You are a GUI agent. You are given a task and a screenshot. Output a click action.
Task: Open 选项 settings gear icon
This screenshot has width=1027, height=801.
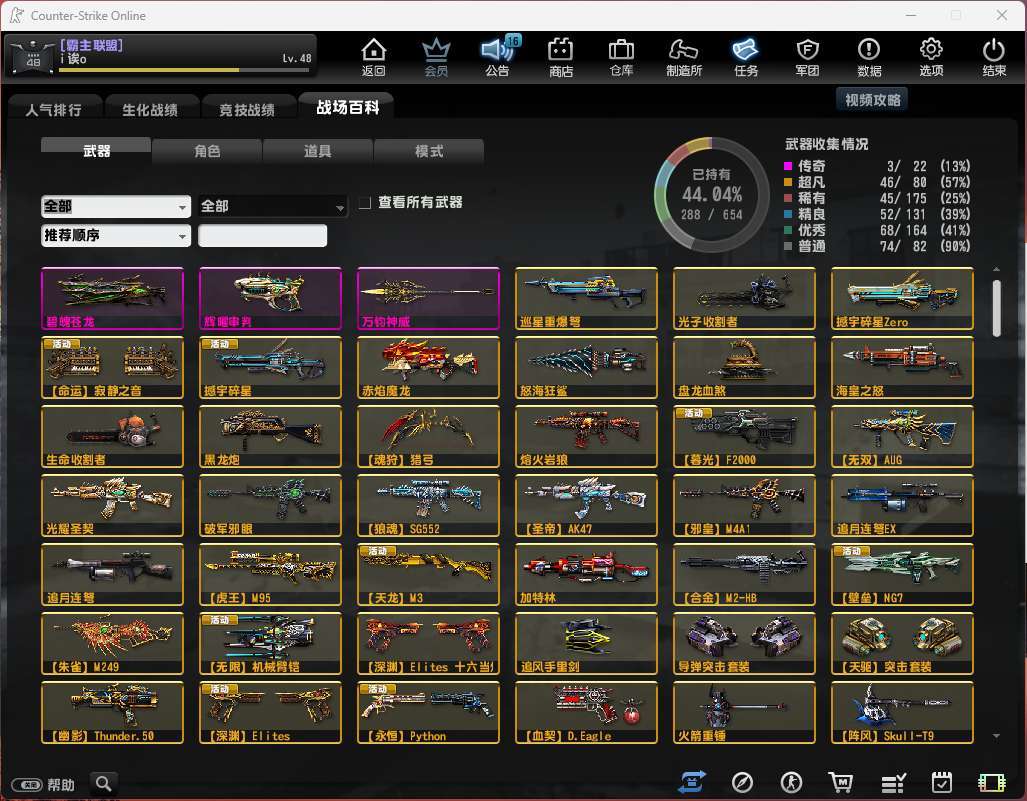click(x=931, y=57)
